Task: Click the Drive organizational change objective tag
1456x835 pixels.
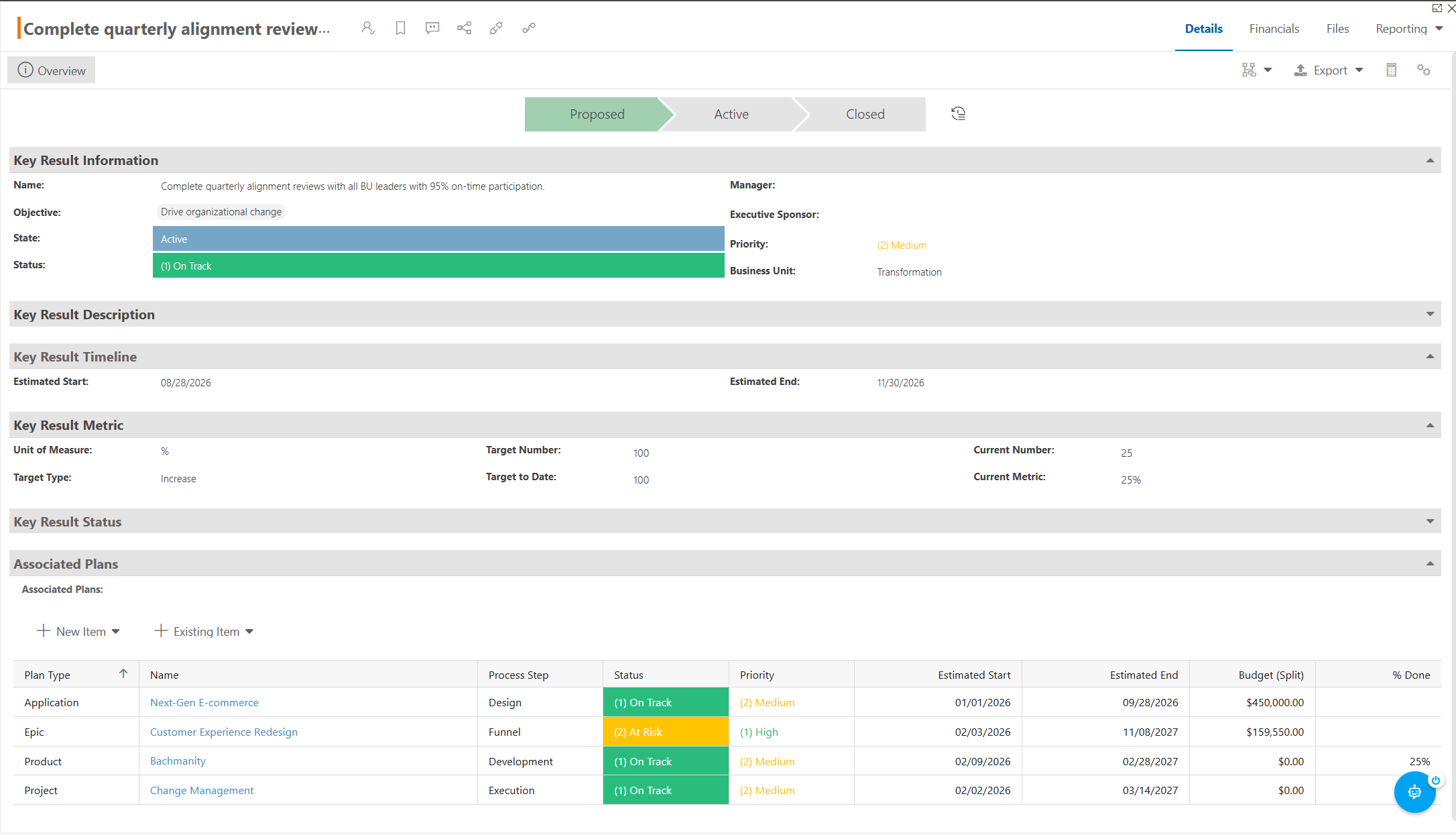Action: 221,212
